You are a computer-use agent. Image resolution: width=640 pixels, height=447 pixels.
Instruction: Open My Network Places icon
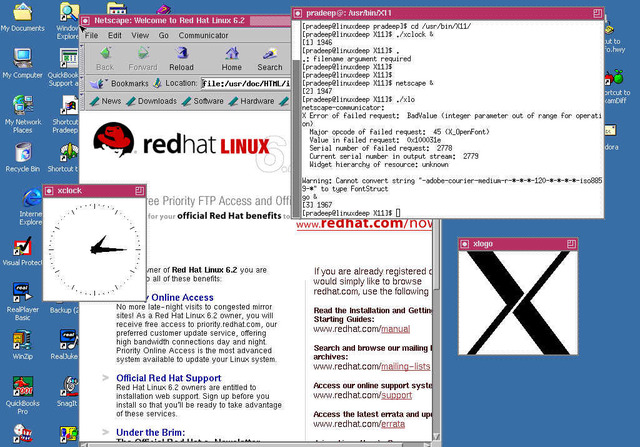pyautogui.click(x=22, y=113)
